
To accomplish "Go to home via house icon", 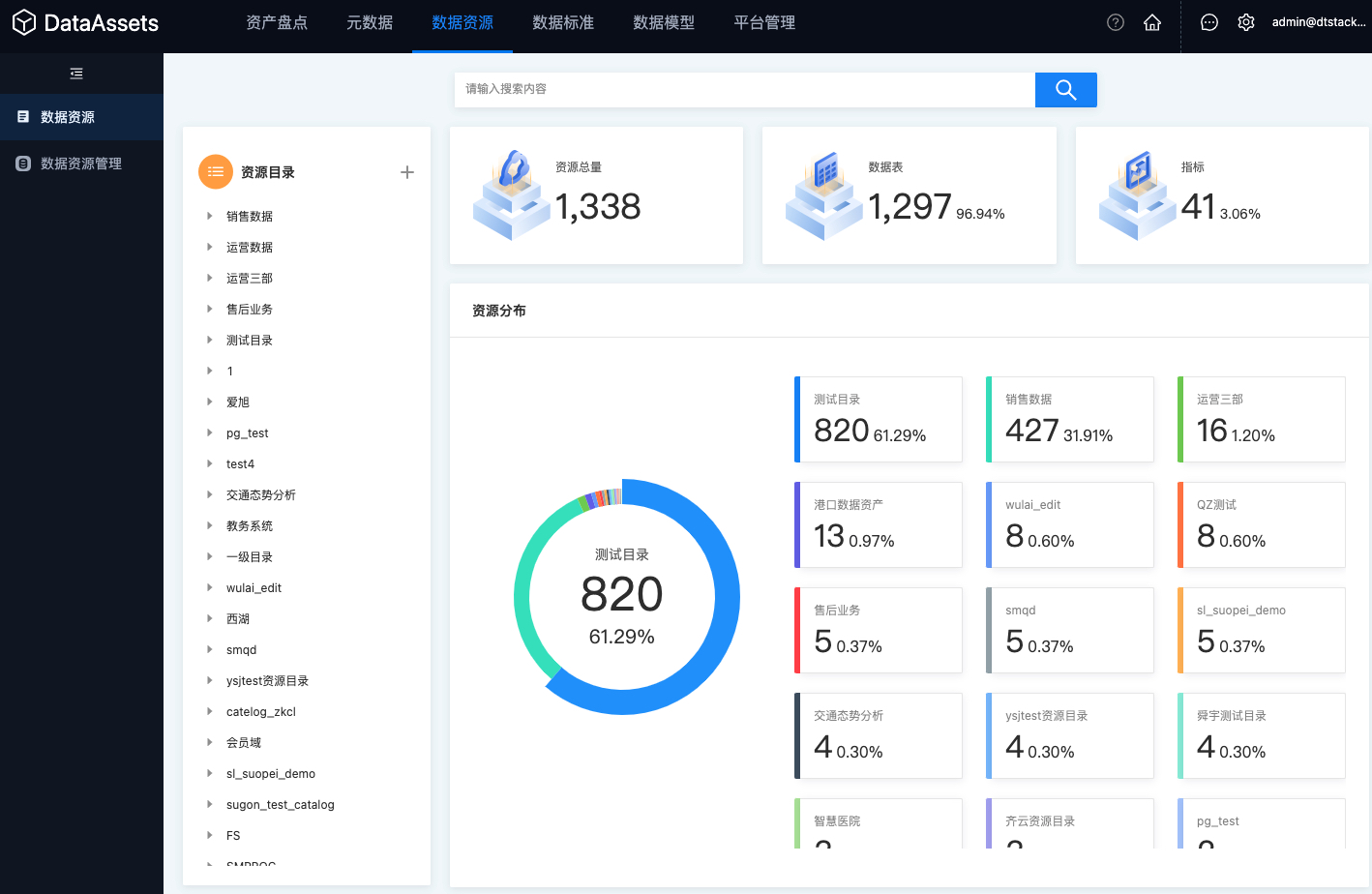I will coord(1152,22).
